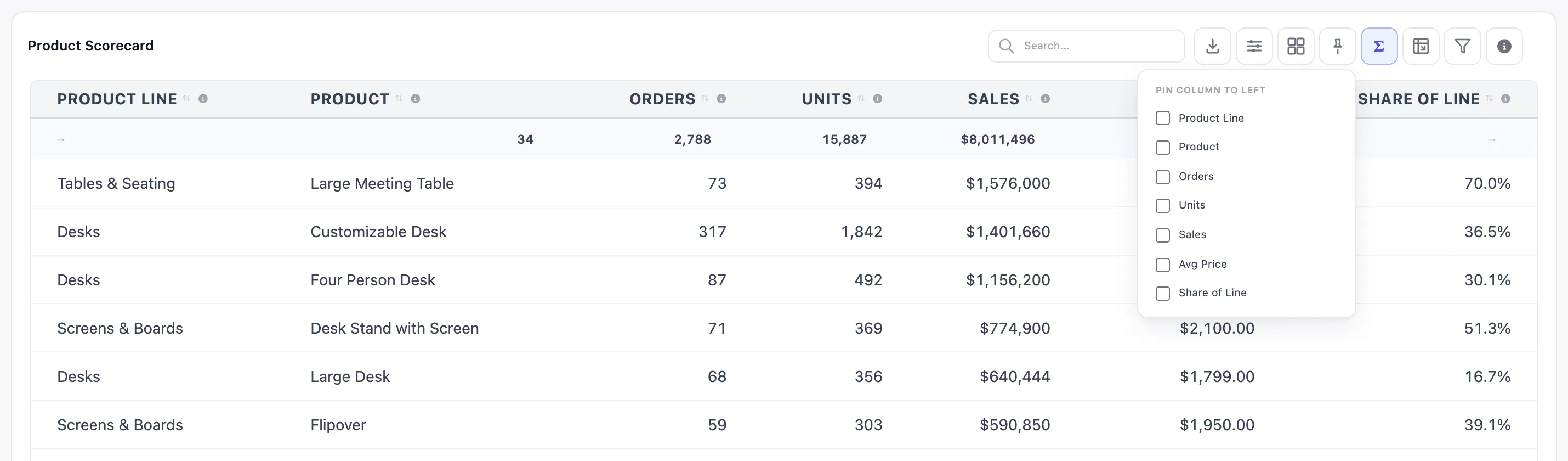Screen dimensions: 1568x461
Task: Sort by Product Line using sort arrows
Action: point(187,99)
